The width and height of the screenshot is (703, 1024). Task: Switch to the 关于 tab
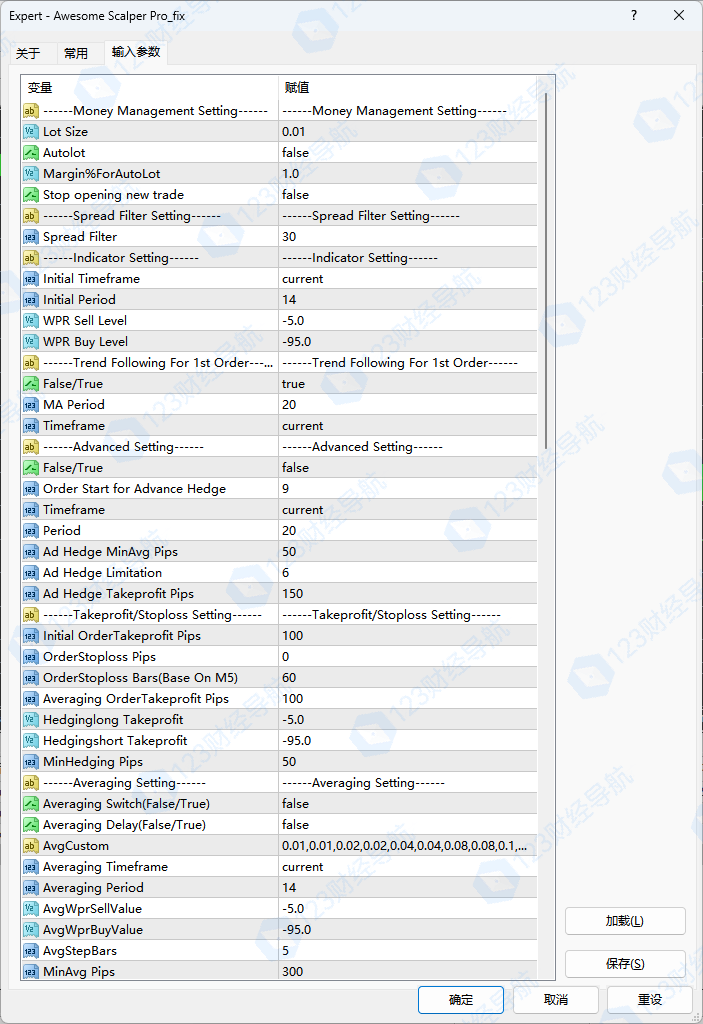pos(28,54)
